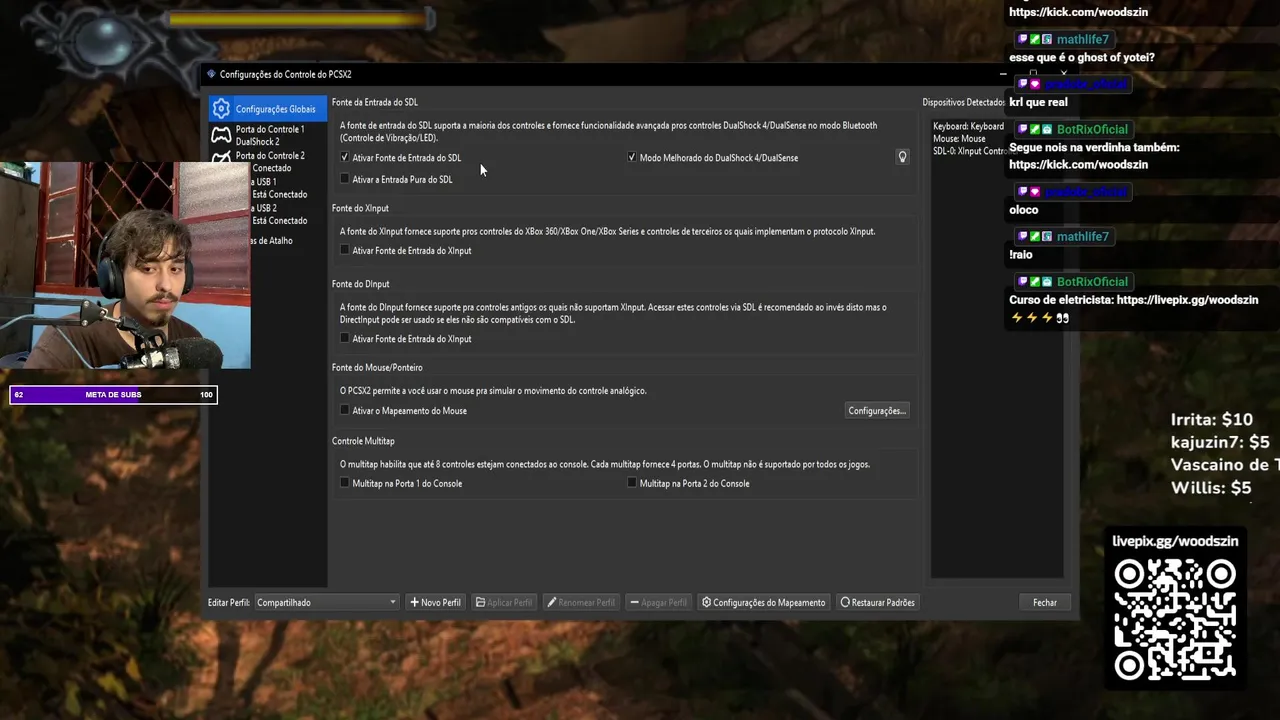
Task: Click the Renomear Perfil button
Action: click(x=581, y=602)
